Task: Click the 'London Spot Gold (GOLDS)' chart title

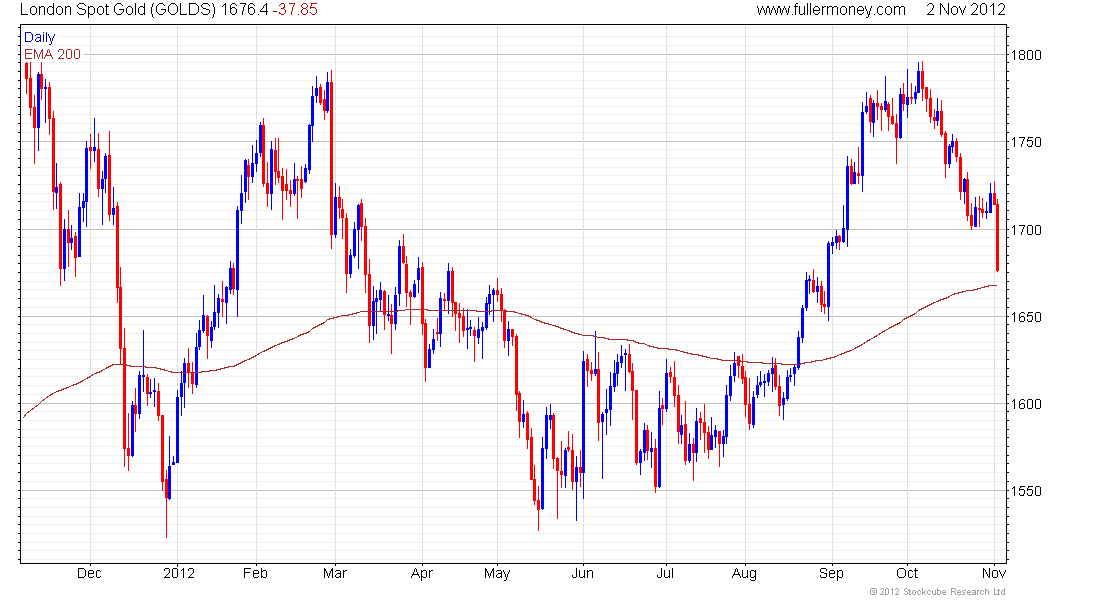Action: (118, 10)
